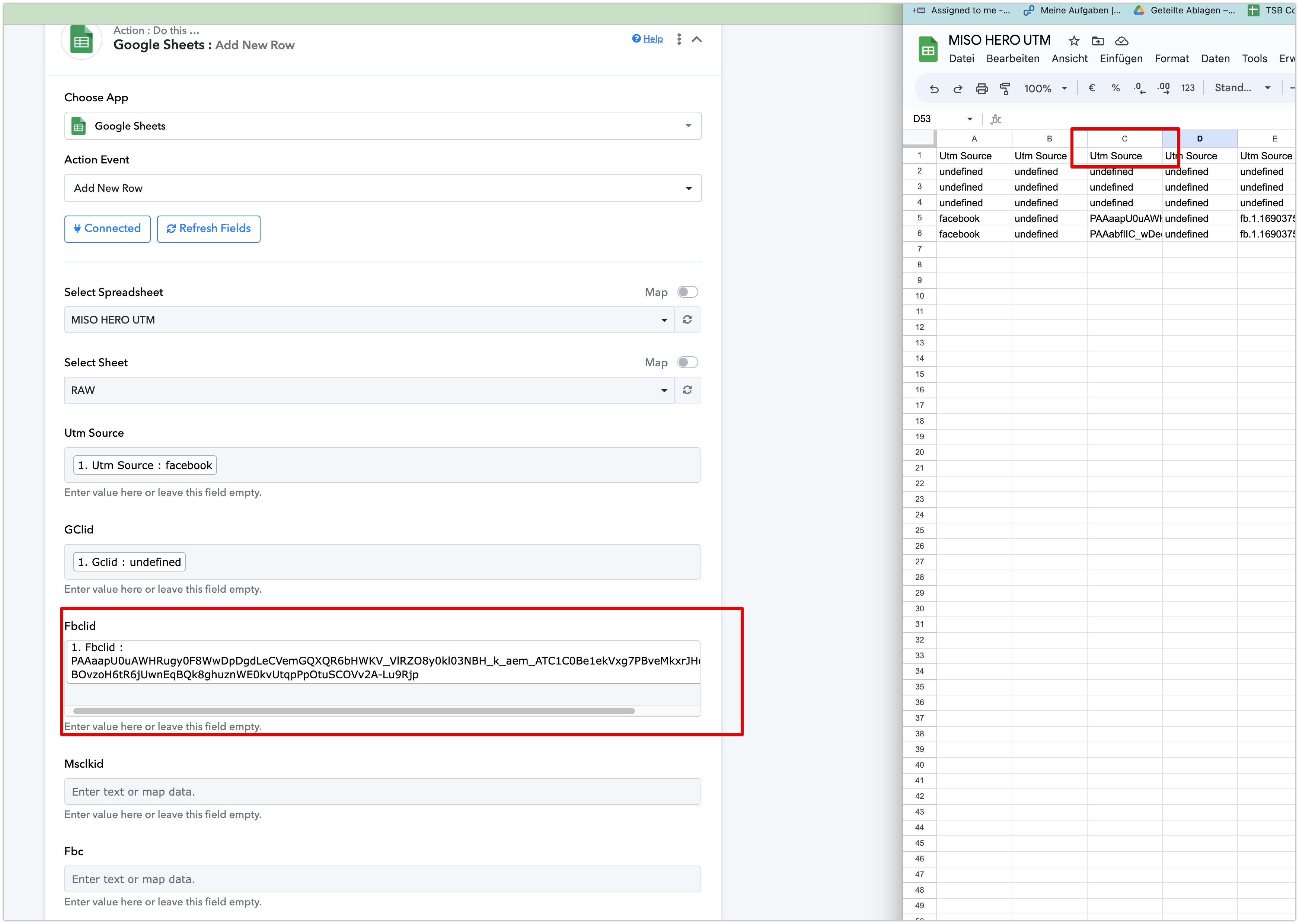The image size is (1299, 924).
Task: Open the Einfügen menu
Action: point(1120,58)
